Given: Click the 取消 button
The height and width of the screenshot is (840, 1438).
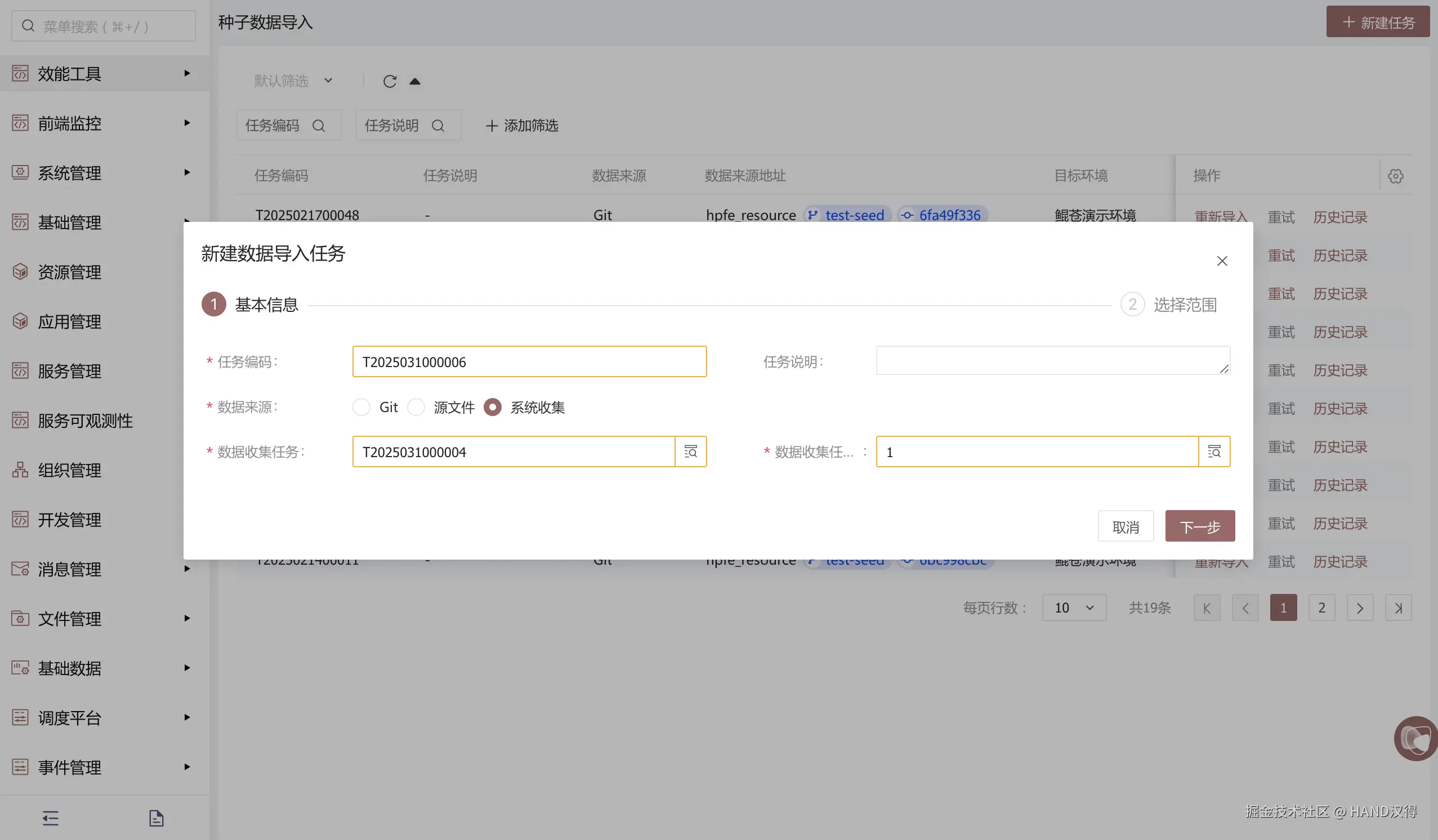Looking at the screenshot, I should [x=1126, y=526].
